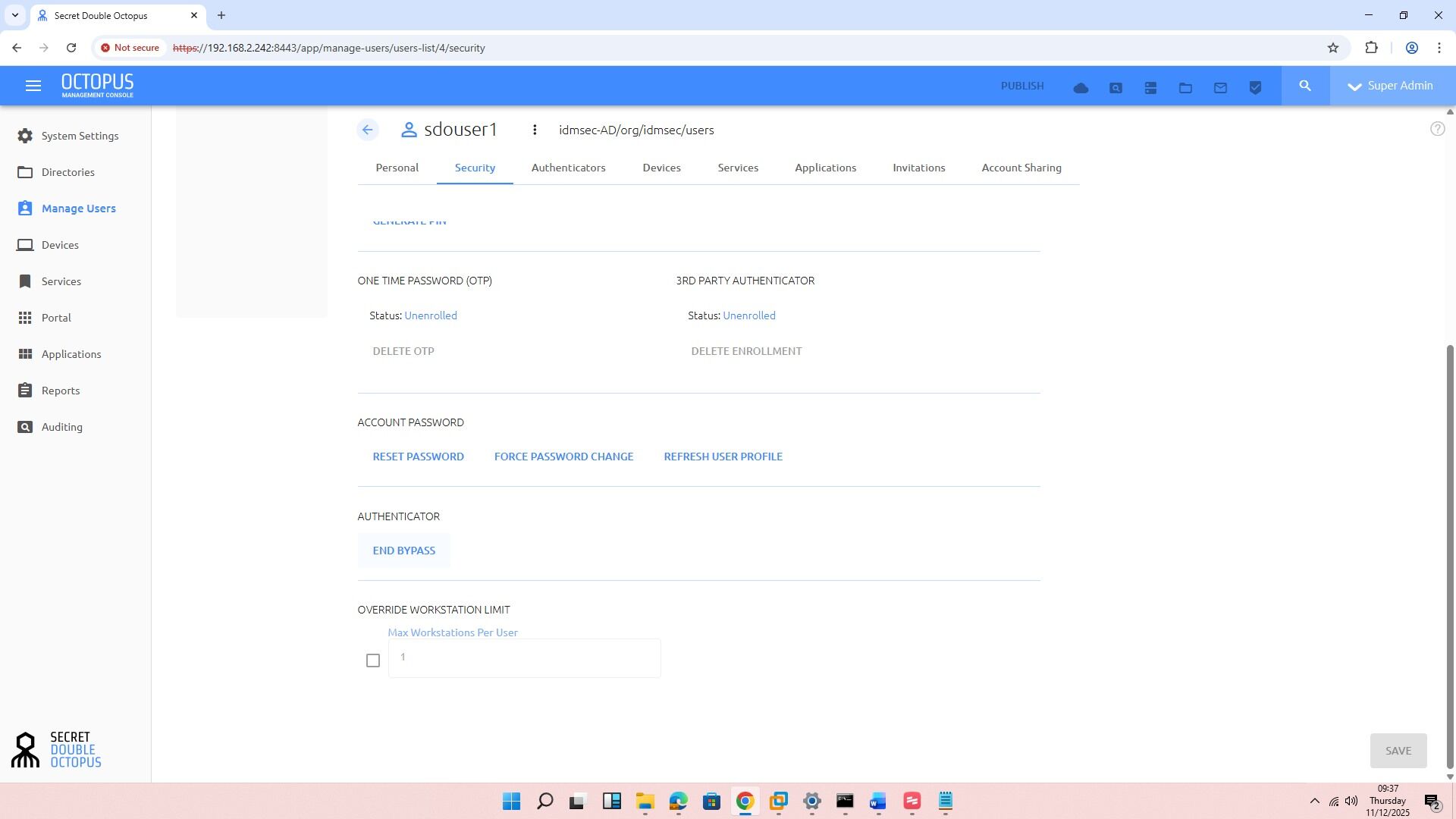Bookmark this page with the star icon
1456x819 pixels.
(x=1333, y=48)
